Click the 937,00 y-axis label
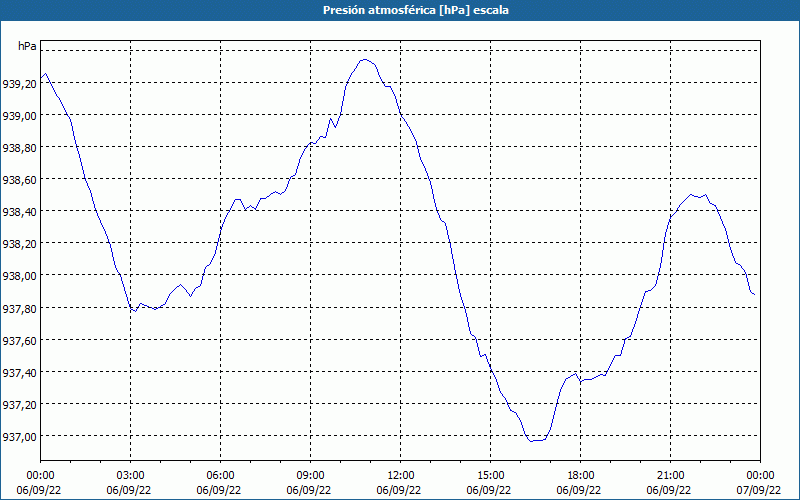 pyautogui.click(x=20, y=437)
